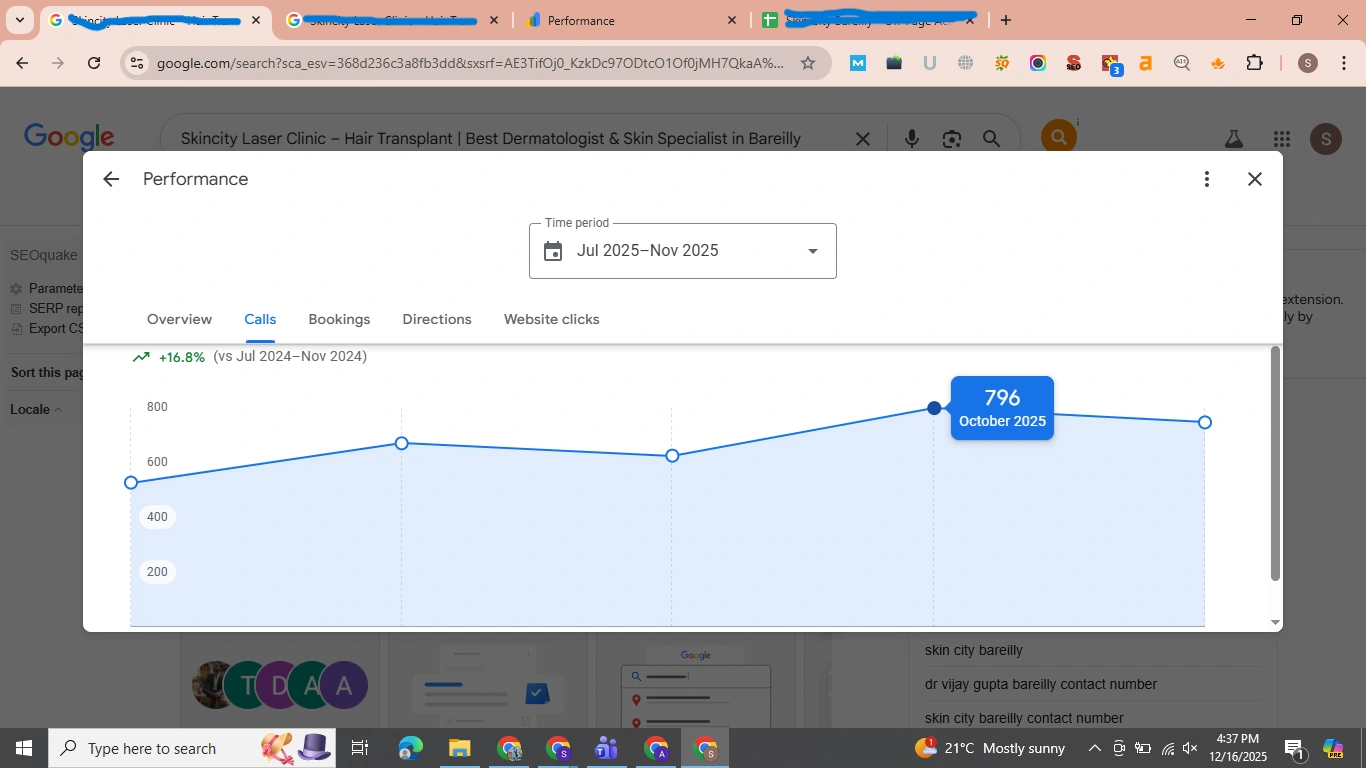Open the orange 'a' extension
Viewport: 1366px width, 768px height.
click(1145, 63)
